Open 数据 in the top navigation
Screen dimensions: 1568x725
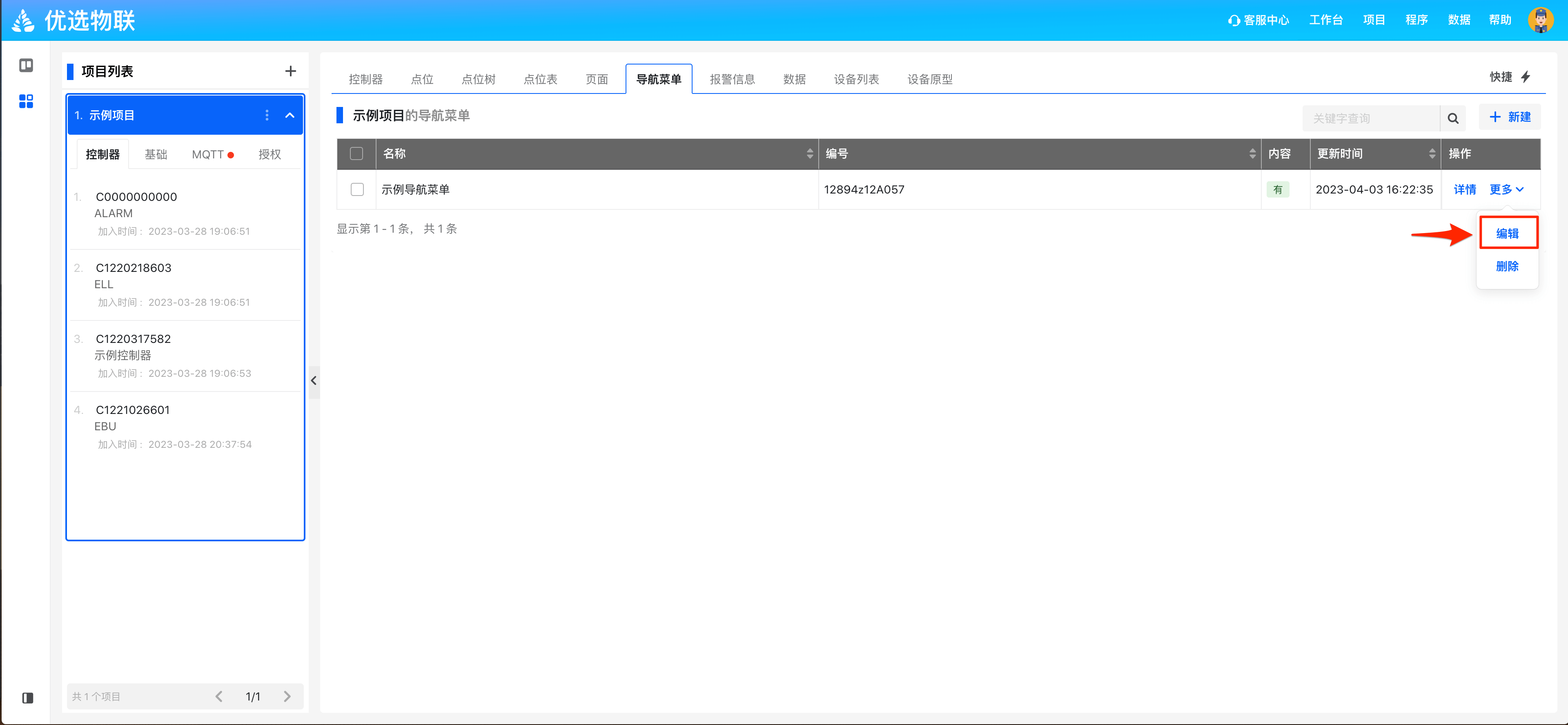point(1459,20)
